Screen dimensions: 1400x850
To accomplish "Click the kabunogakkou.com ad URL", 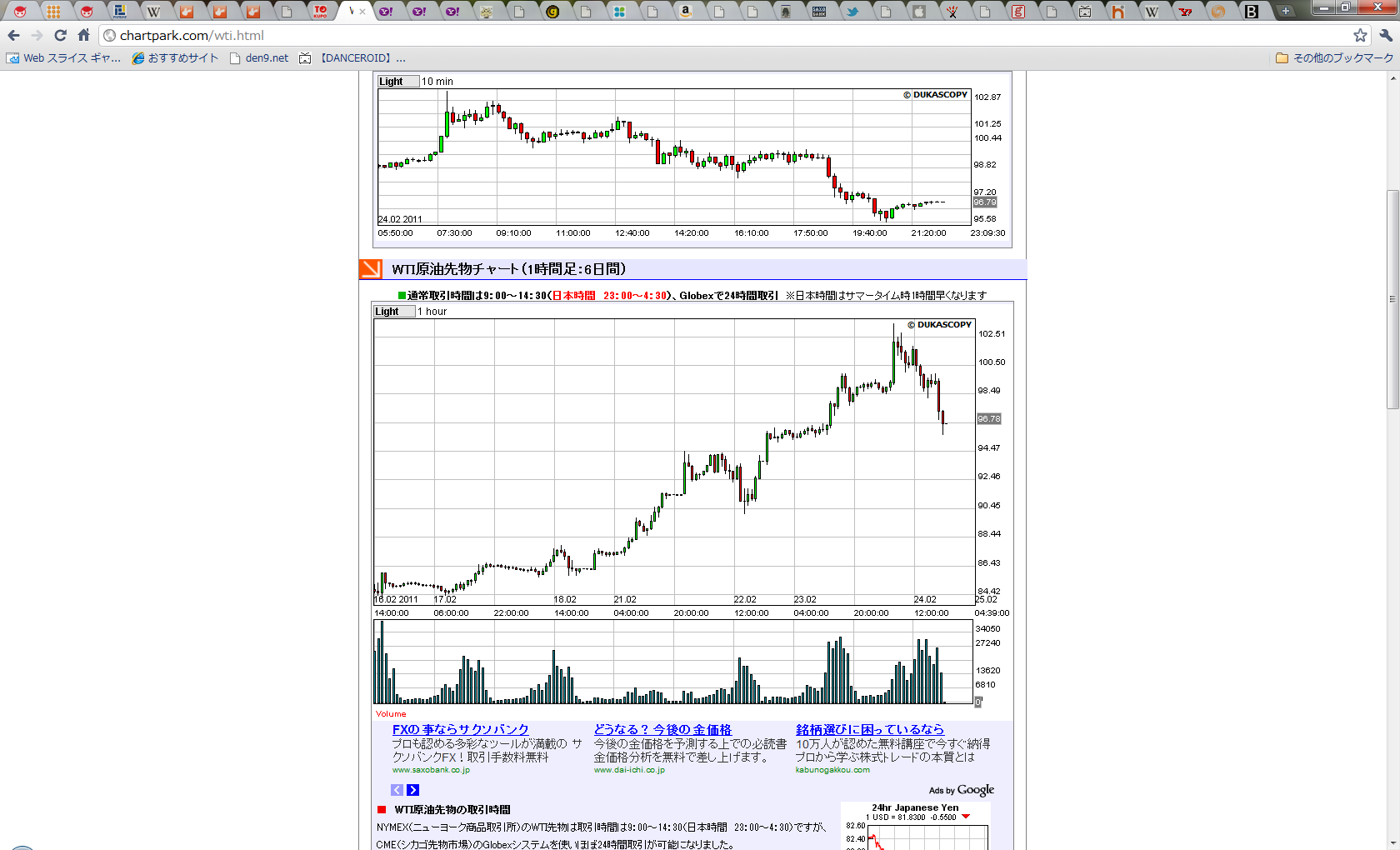I will 832,770.
